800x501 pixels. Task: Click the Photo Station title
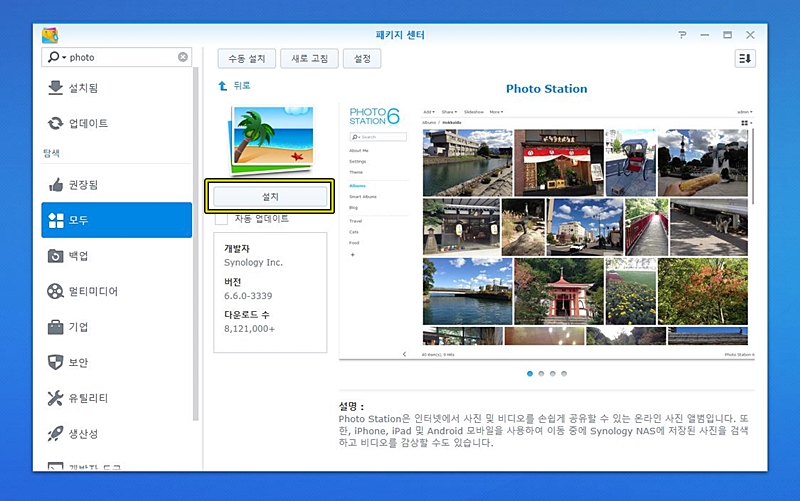click(546, 89)
